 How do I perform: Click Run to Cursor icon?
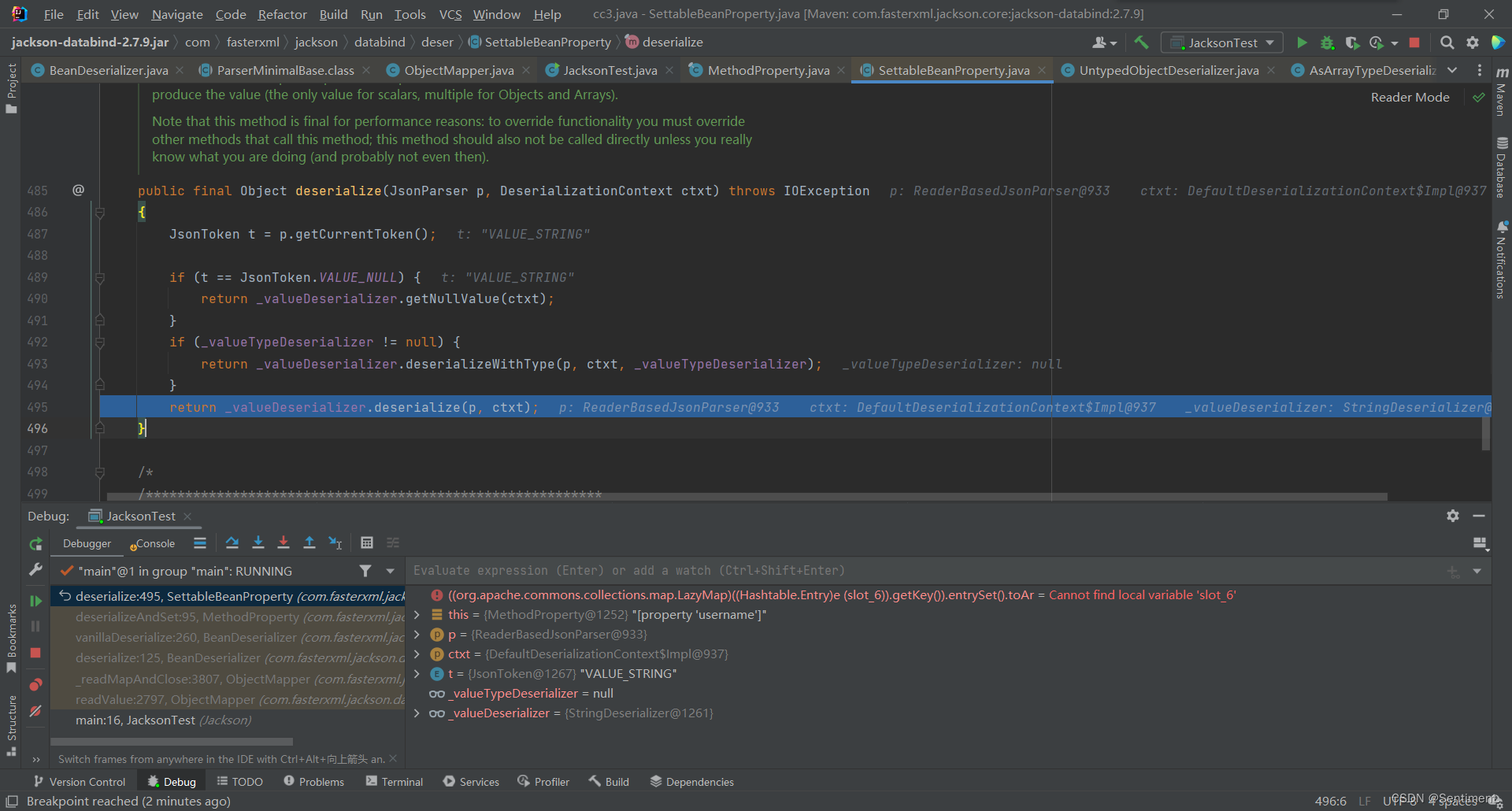(335, 543)
